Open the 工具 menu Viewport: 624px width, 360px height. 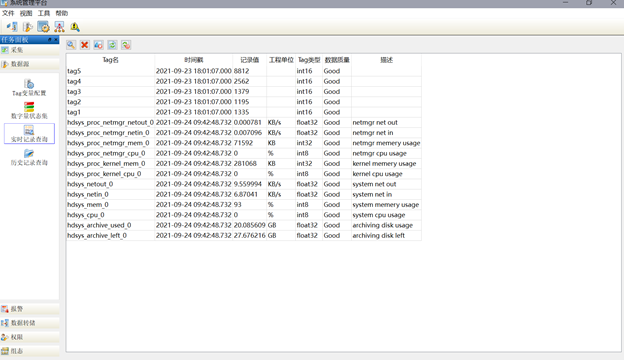pyautogui.click(x=44, y=13)
